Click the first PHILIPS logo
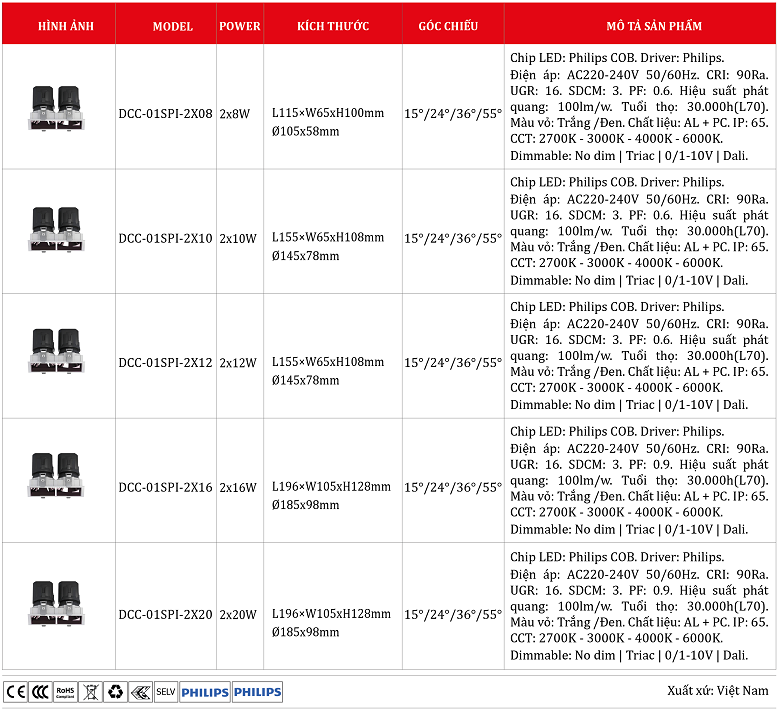The image size is (781, 725). point(205,692)
